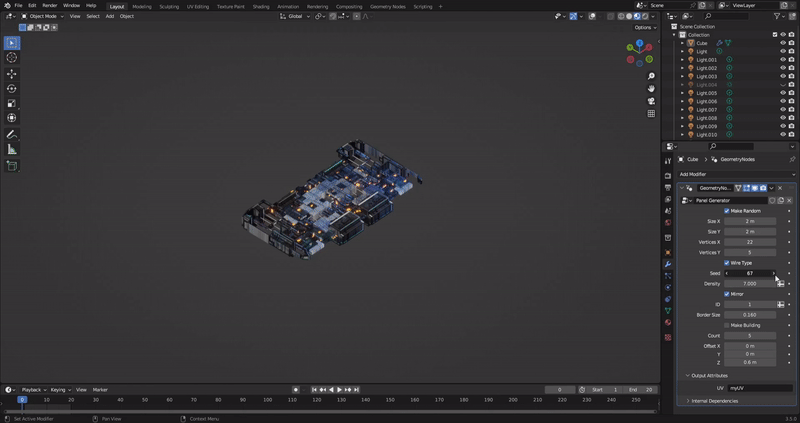Open the Add Modifier dropdown
Image resolution: width=800 pixels, height=423 pixels.
tap(736, 174)
